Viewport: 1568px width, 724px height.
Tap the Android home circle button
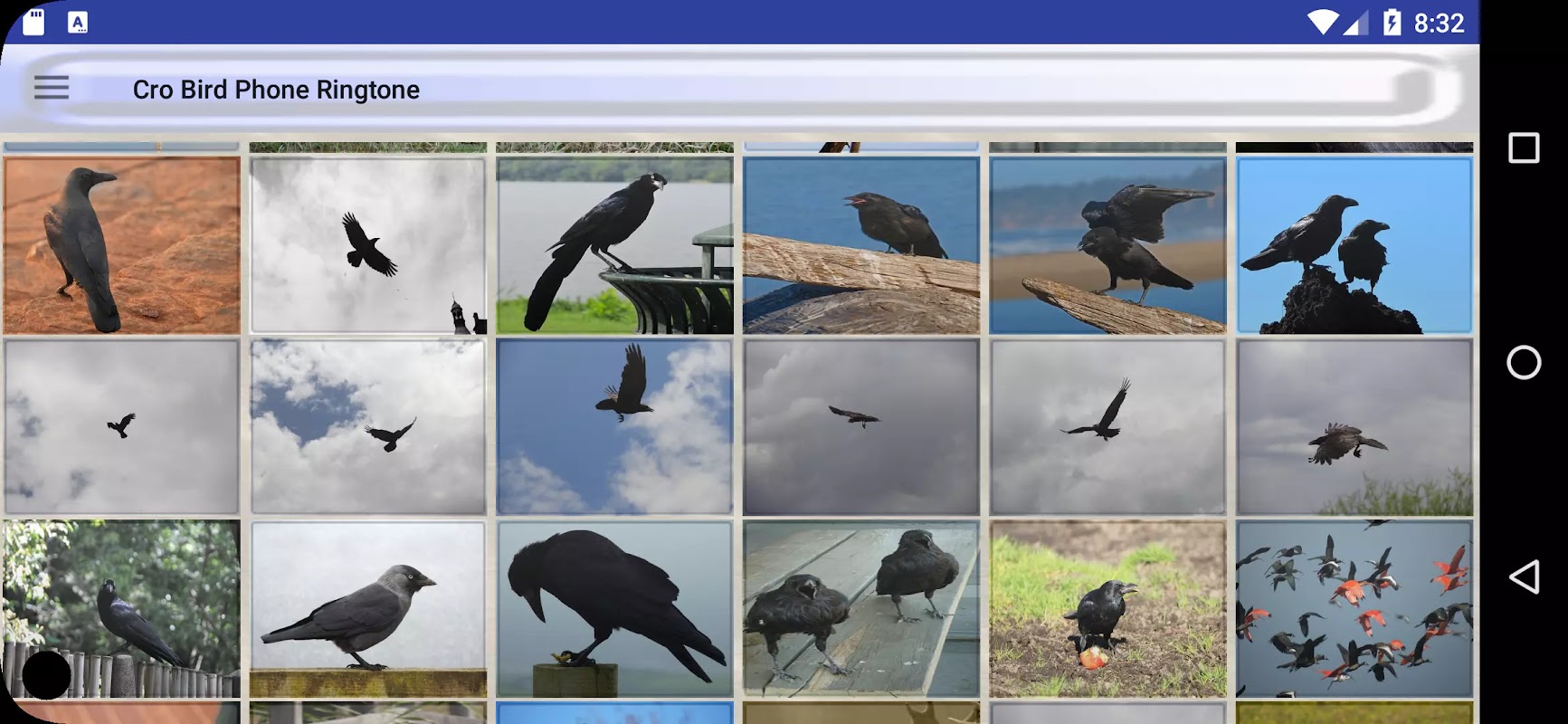pos(1524,362)
